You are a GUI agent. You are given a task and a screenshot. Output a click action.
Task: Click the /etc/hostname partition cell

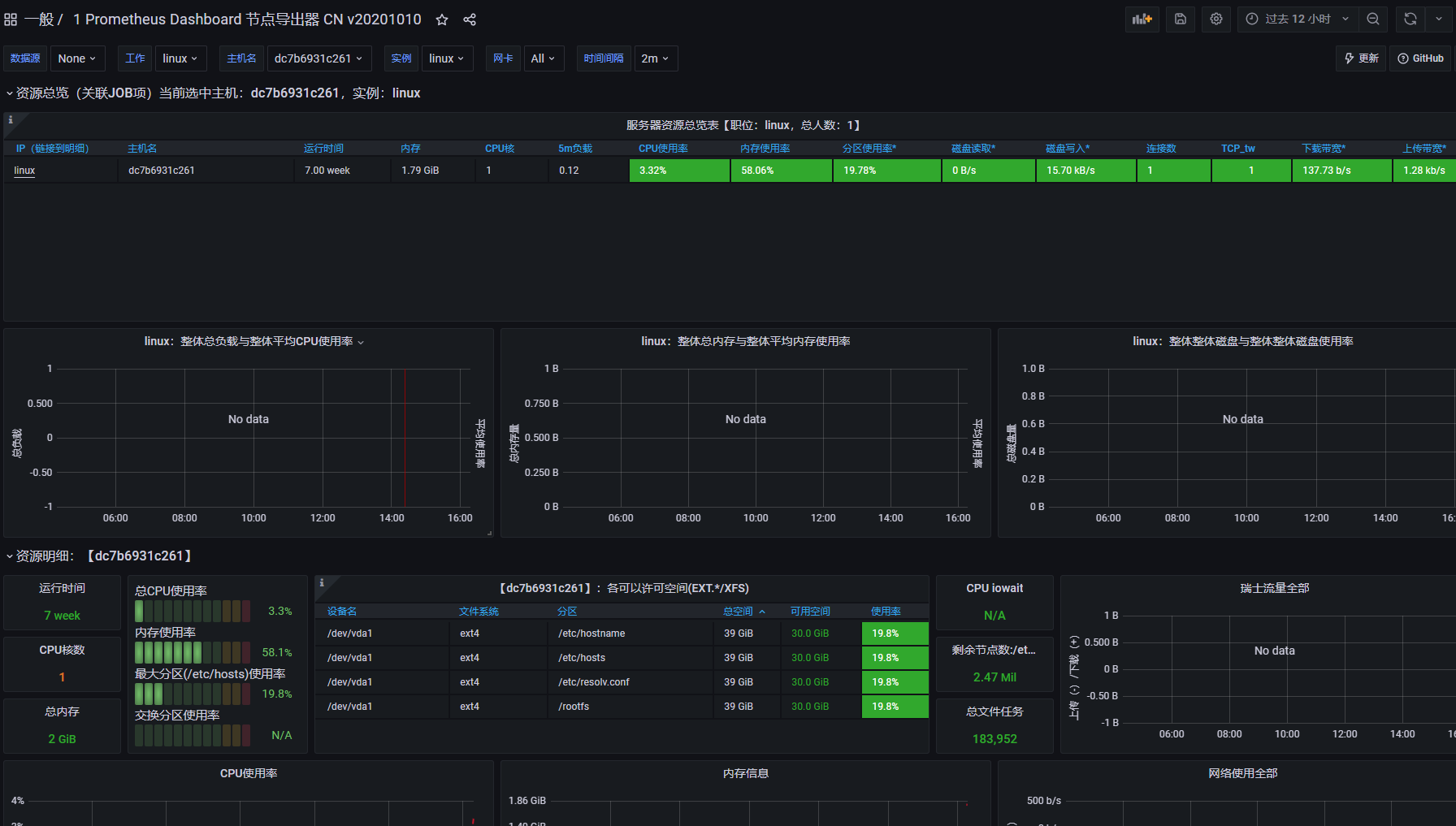630,634
